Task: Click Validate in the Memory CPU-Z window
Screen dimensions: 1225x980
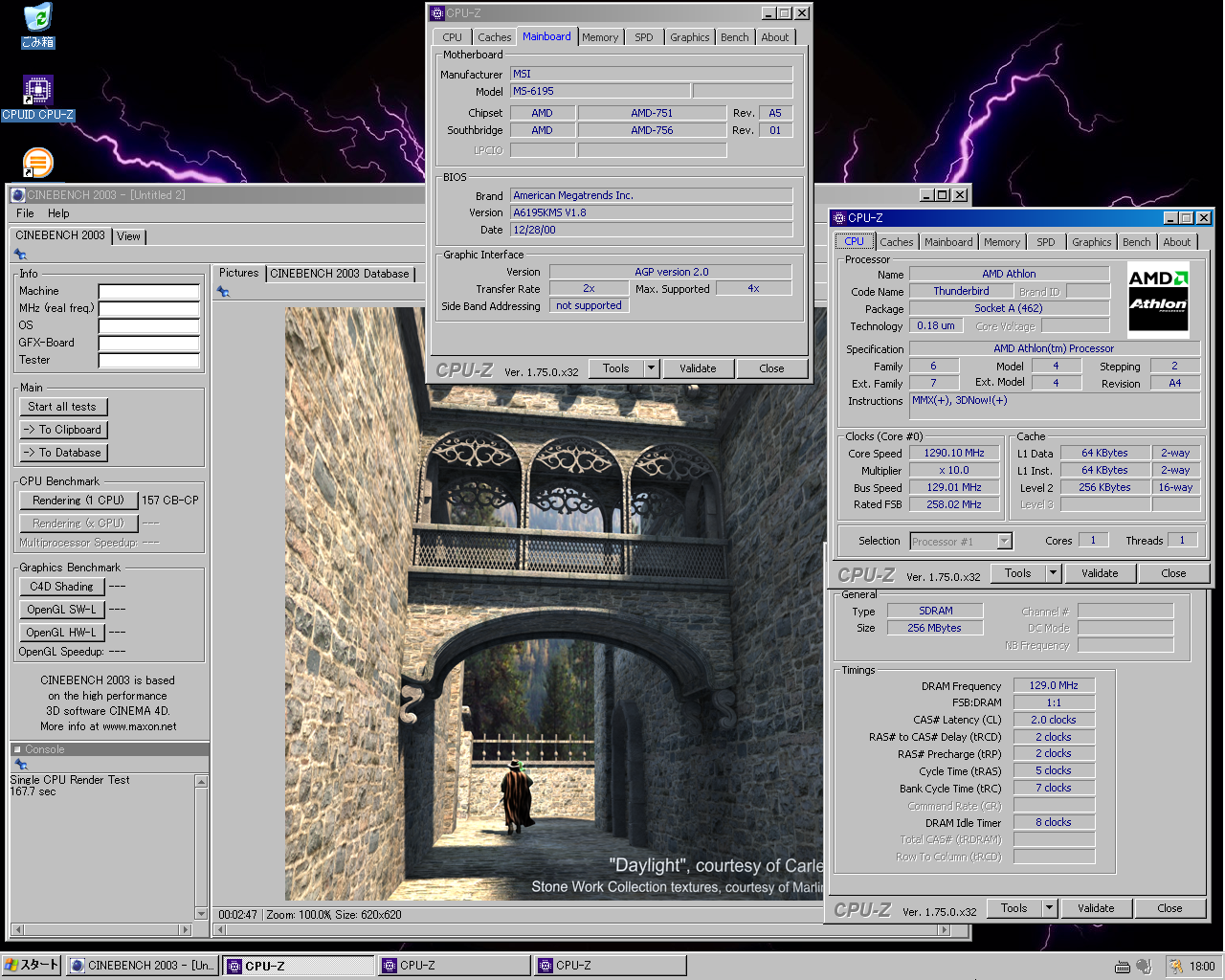Action: pos(1096,908)
